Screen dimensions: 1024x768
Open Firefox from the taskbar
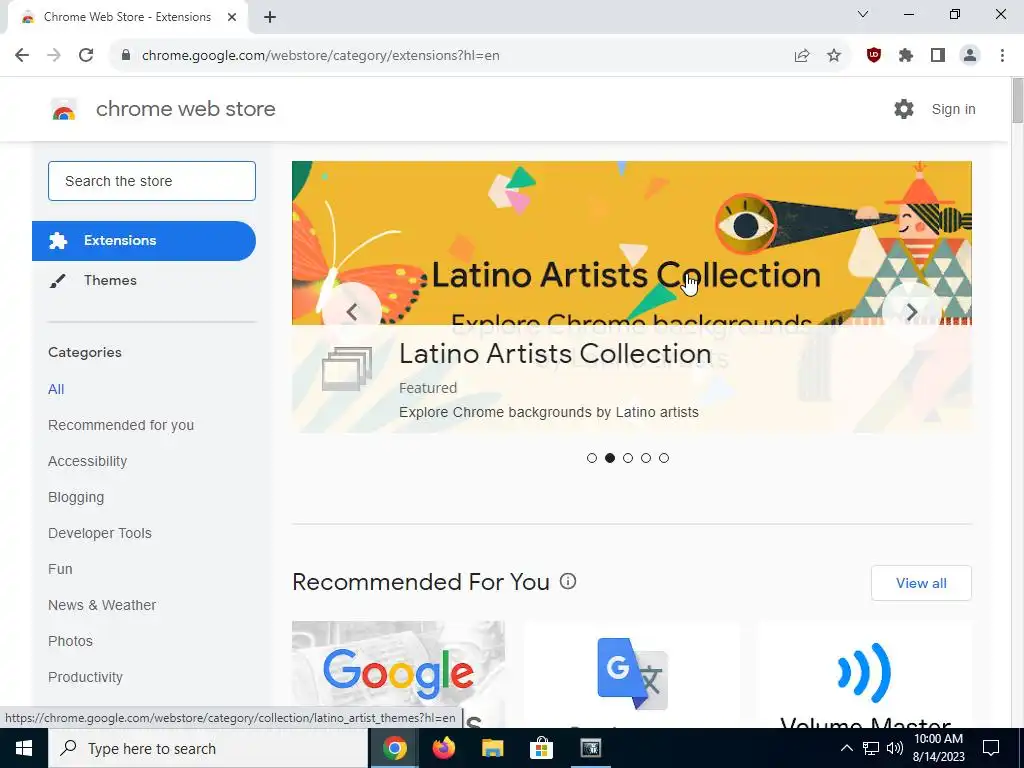444,748
